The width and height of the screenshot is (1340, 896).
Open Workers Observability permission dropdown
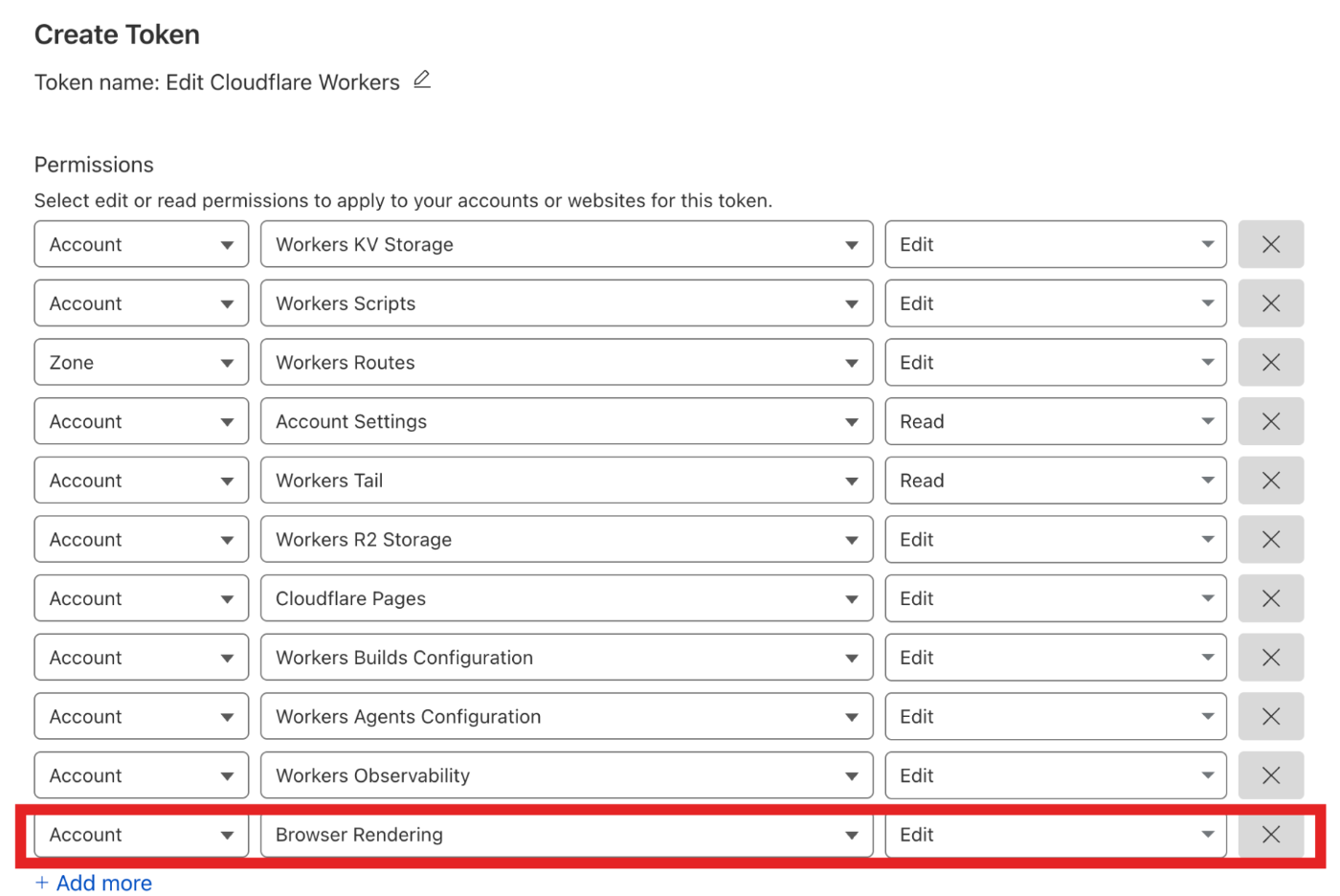coord(567,775)
